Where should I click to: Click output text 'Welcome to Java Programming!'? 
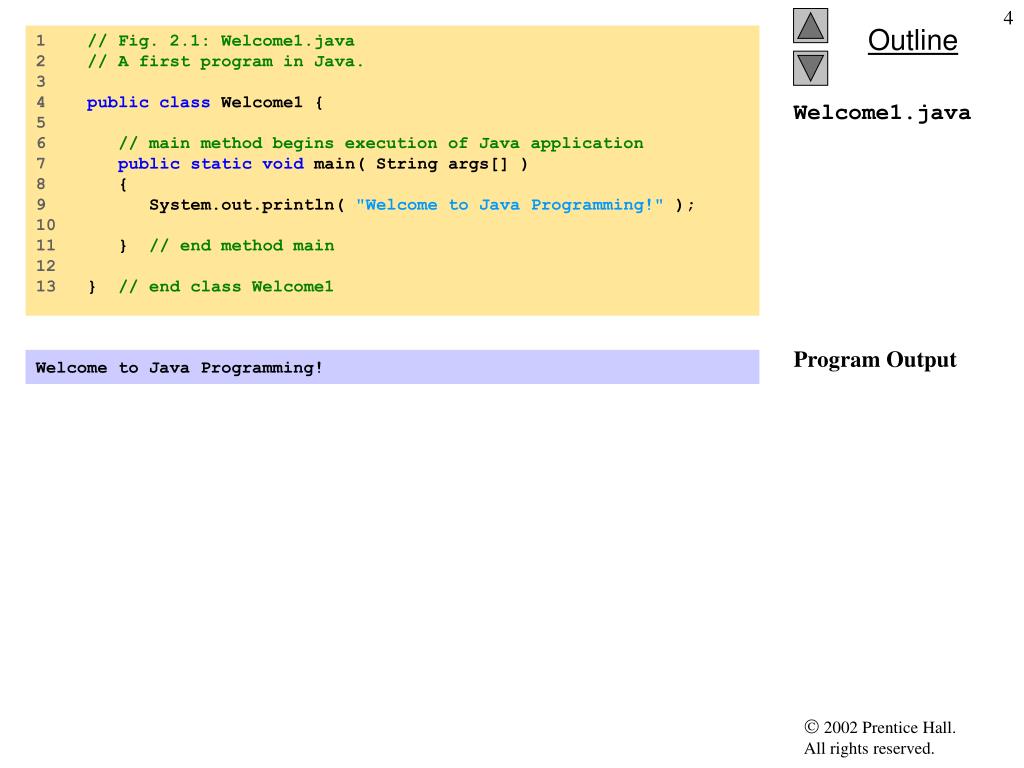click(179, 368)
